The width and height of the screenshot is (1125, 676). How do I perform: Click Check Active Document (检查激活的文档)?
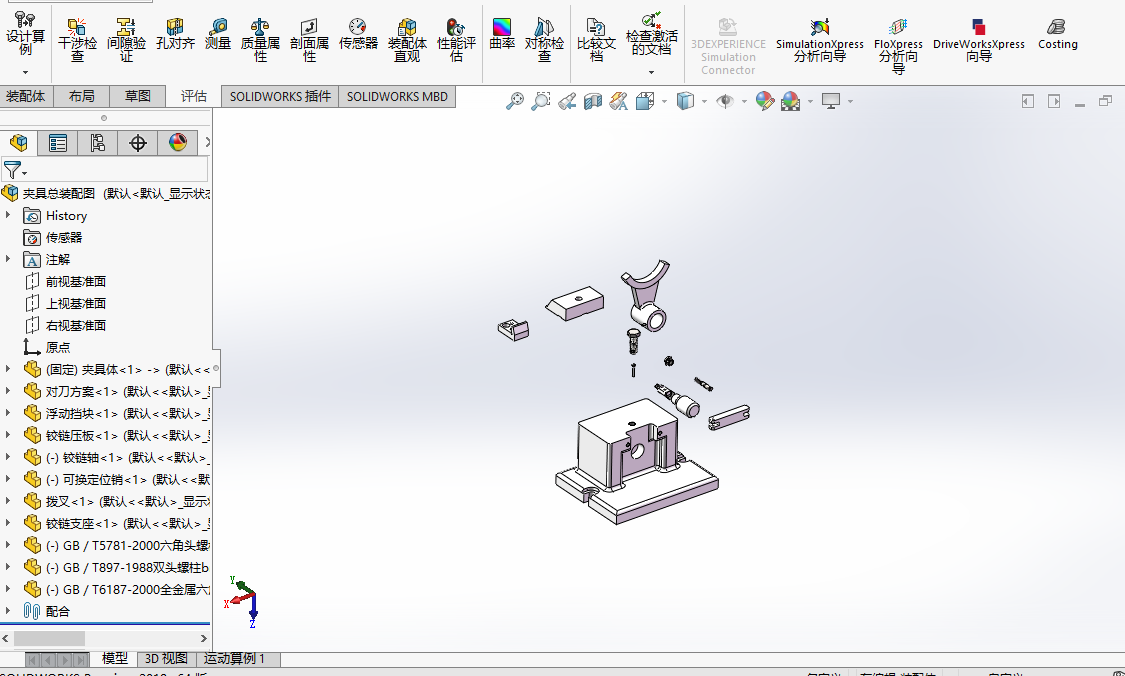click(x=651, y=34)
